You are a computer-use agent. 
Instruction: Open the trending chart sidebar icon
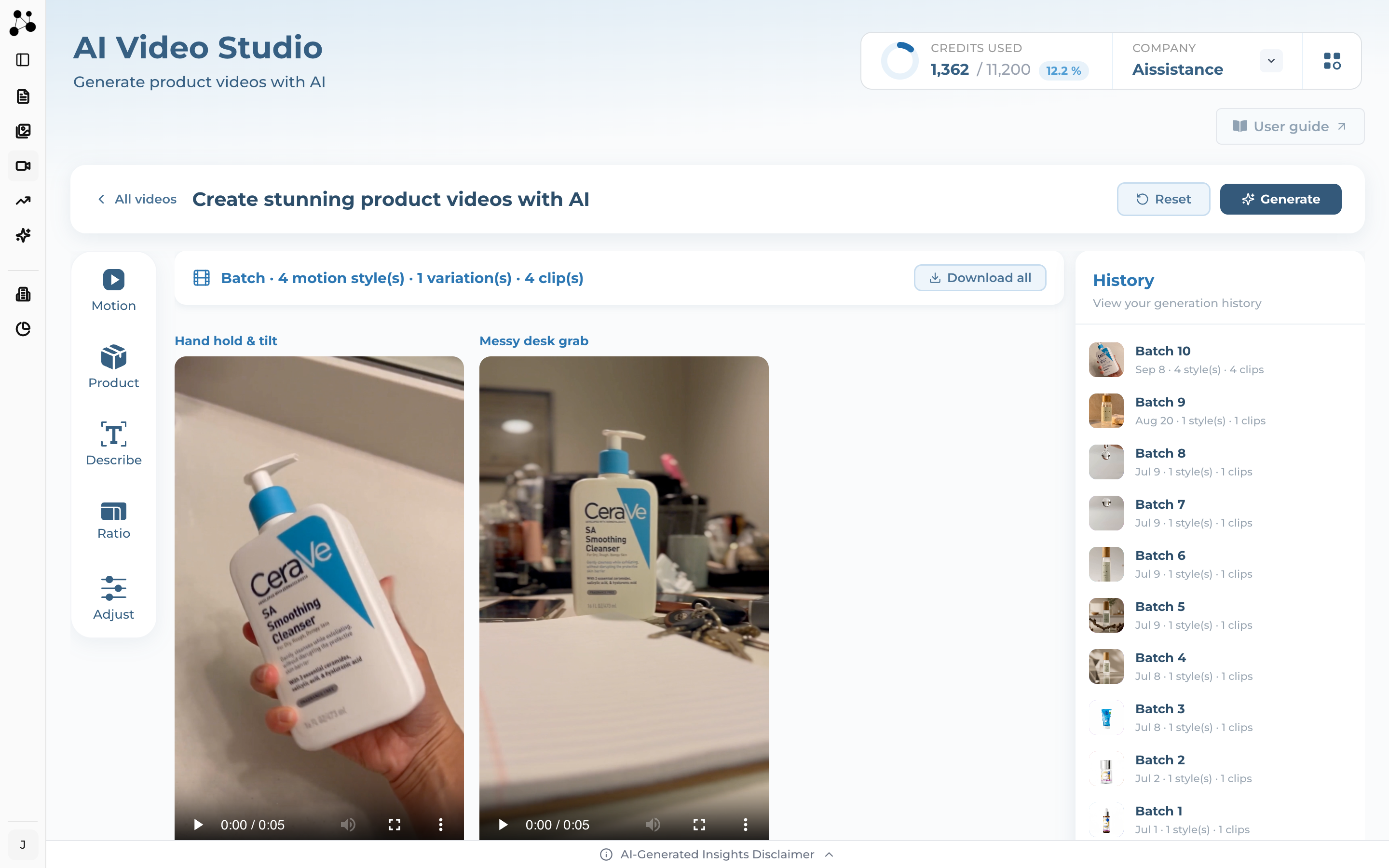(23, 200)
